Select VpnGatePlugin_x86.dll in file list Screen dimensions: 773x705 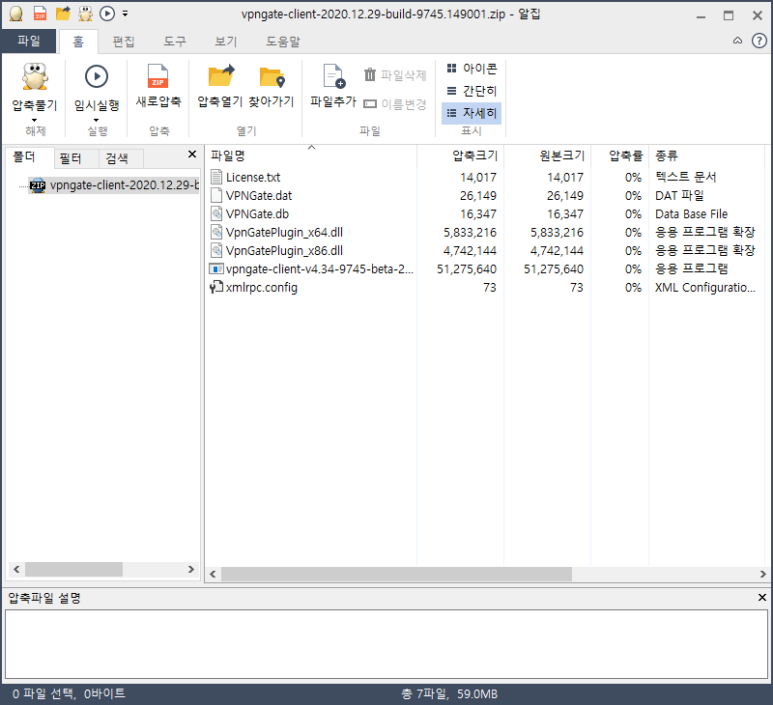[485, 250]
